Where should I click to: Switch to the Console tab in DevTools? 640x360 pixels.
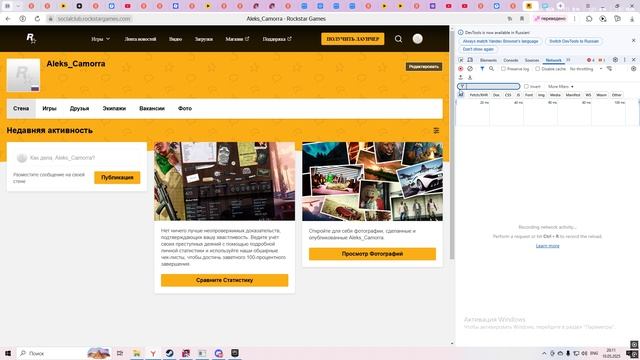(511, 60)
